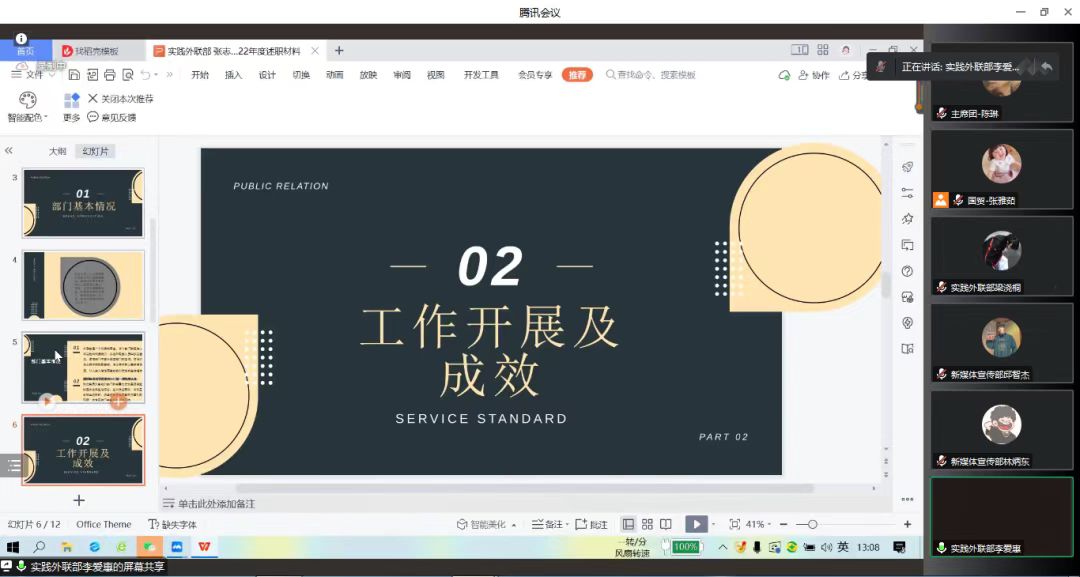This screenshot has width=1080, height=577.
Task: Open zoom percentage 41% dropdown
Action: point(759,524)
